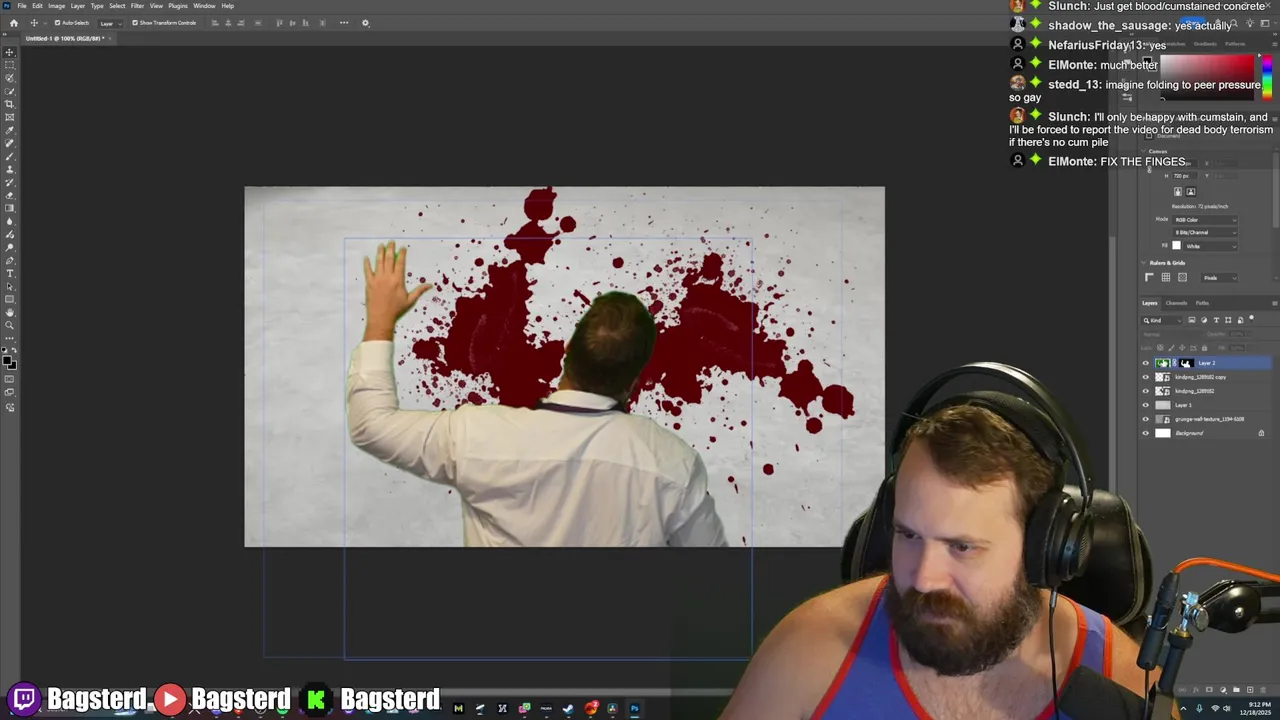Click the Home icon in options bar

(x=14, y=23)
